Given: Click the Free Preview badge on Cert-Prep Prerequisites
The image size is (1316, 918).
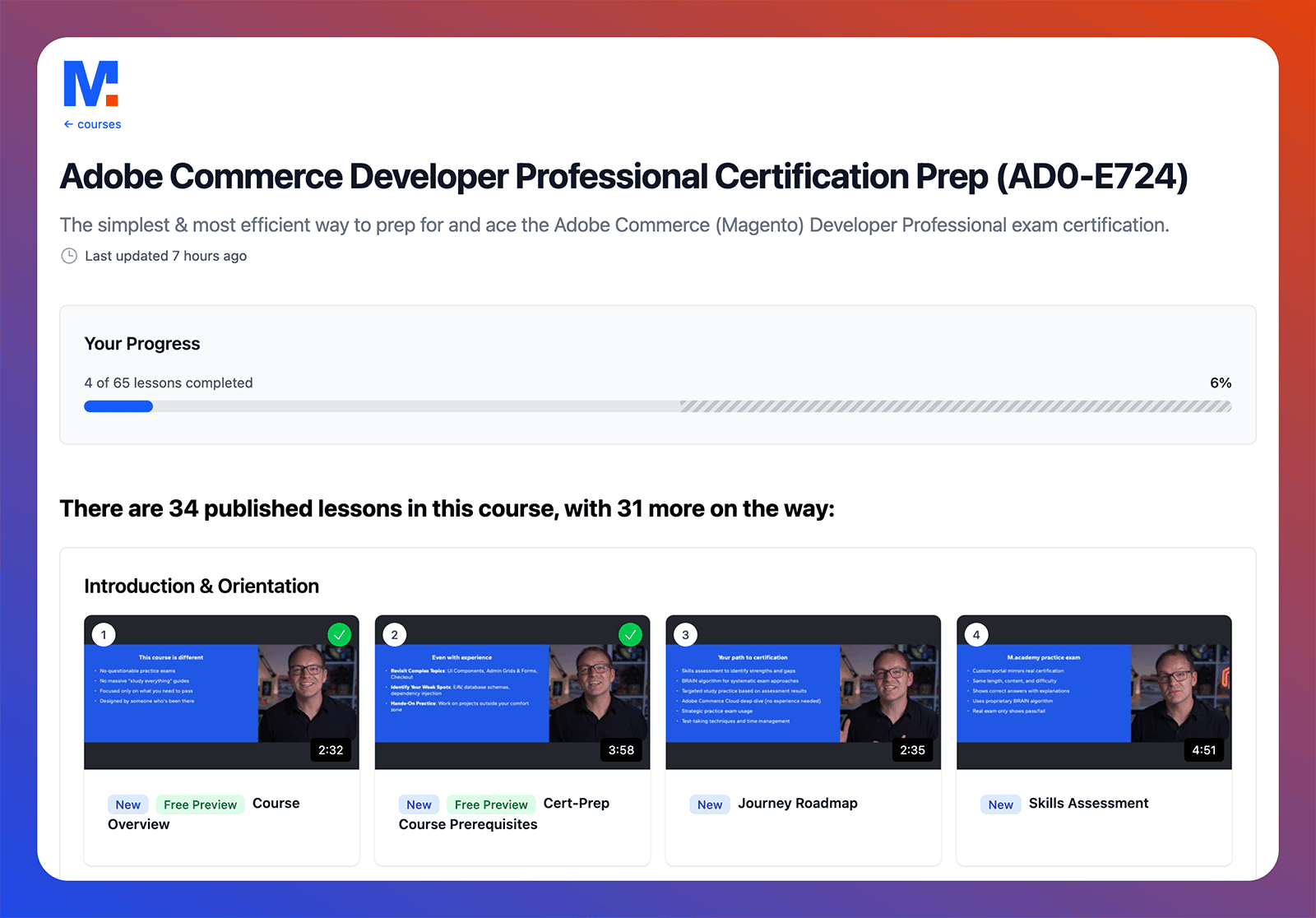Looking at the screenshot, I should (x=491, y=804).
